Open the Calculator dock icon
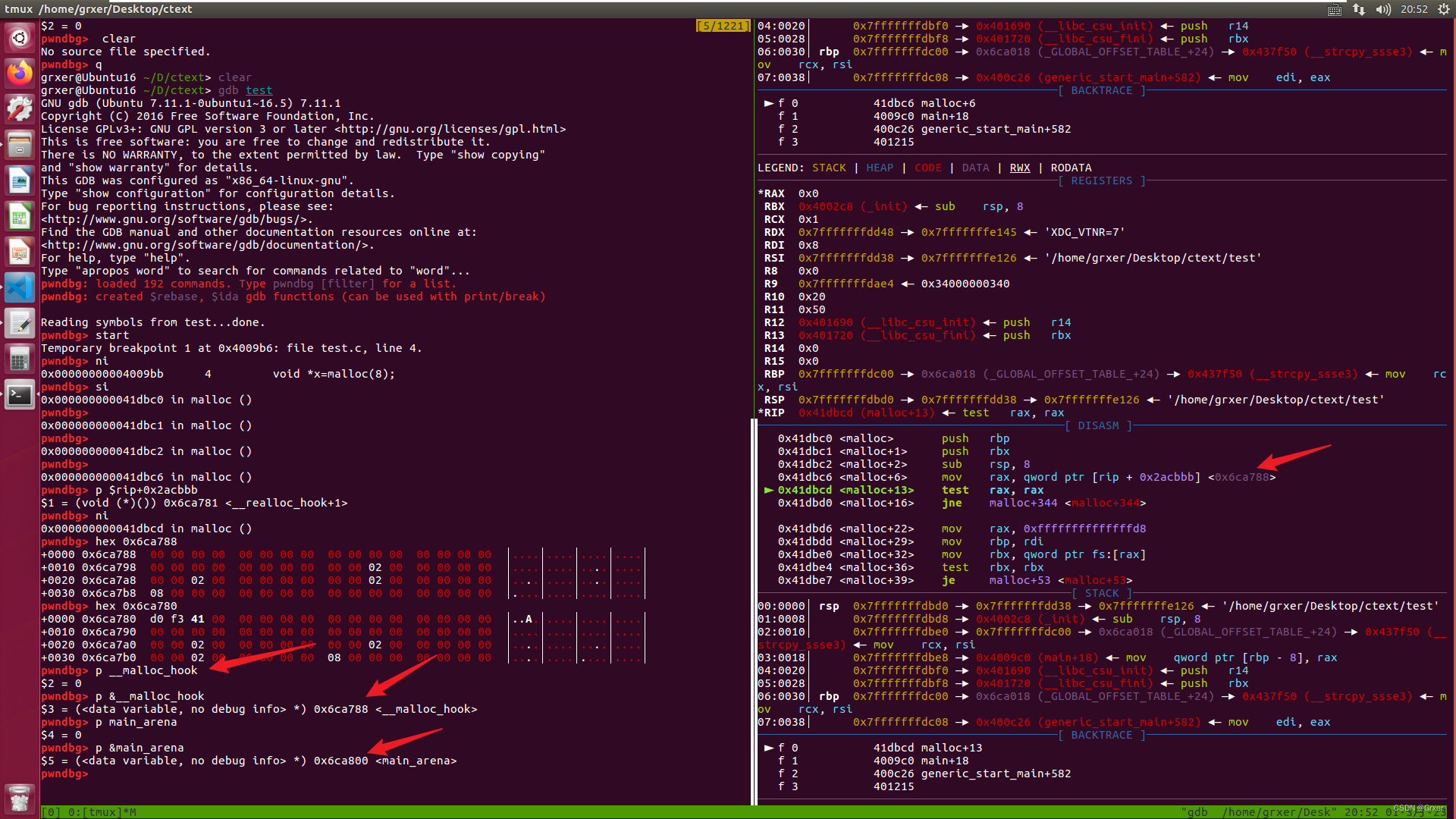The image size is (1456, 819). (x=20, y=359)
